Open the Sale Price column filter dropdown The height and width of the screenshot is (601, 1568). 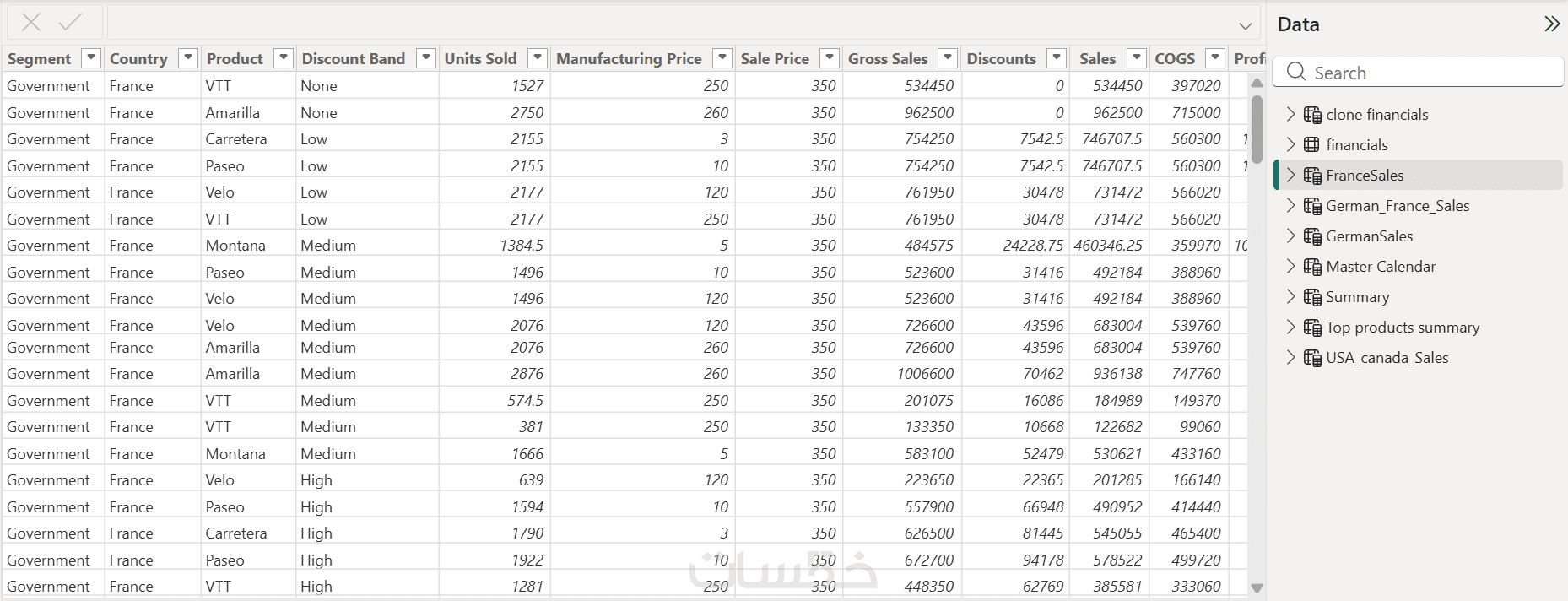830,57
